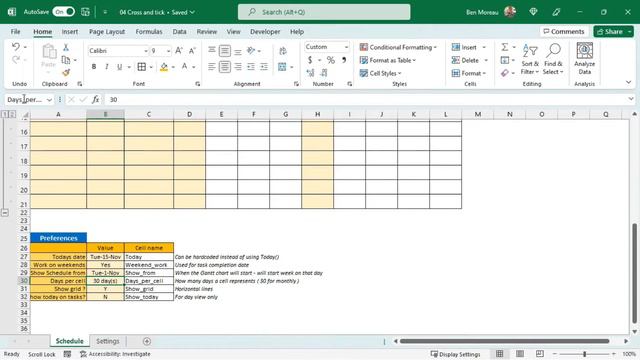The image size is (640, 360).
Task: Click the Cut scissors icon
Action: [66, 47]
